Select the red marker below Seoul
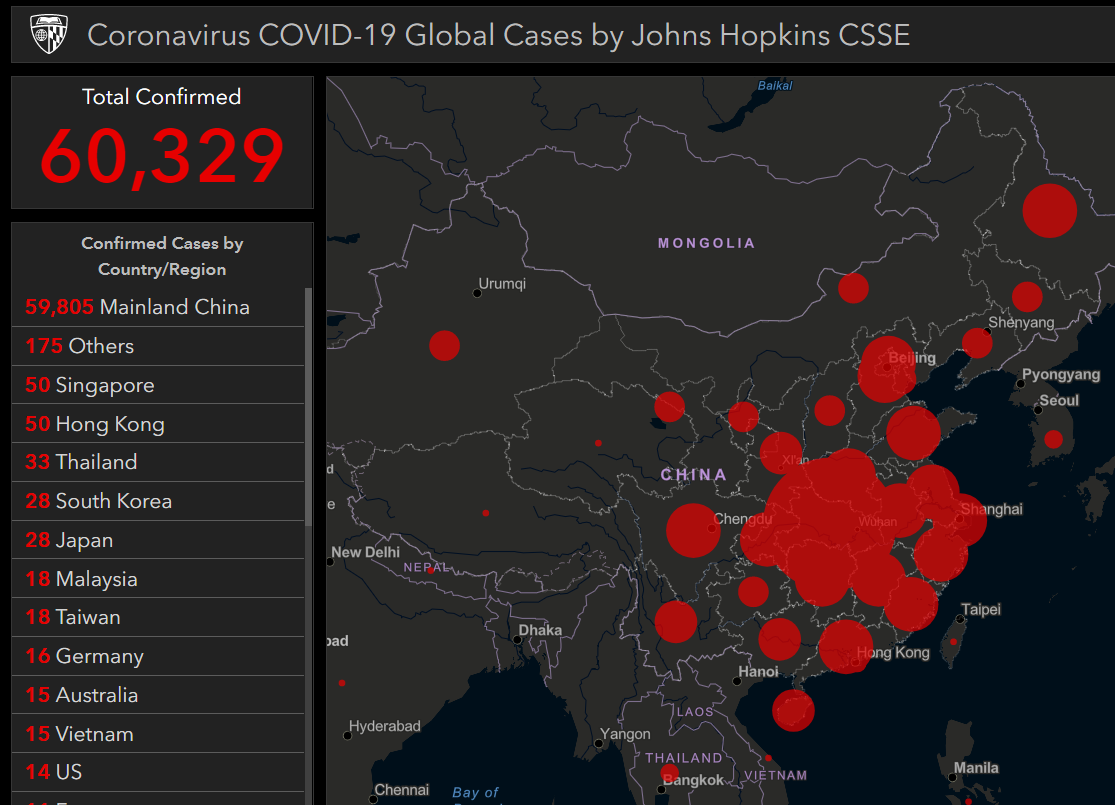This screenshot has height=805, width=1115. pos(1053,439)
